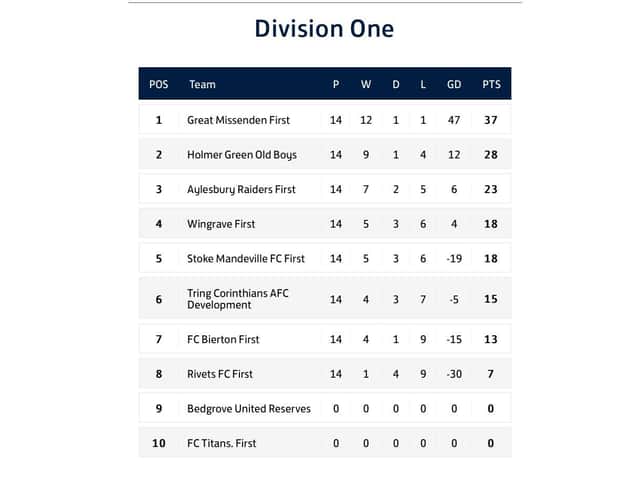The image size is (640, 479).
Task: Click Rivets FC First team name
Action: tap(220, 374)
